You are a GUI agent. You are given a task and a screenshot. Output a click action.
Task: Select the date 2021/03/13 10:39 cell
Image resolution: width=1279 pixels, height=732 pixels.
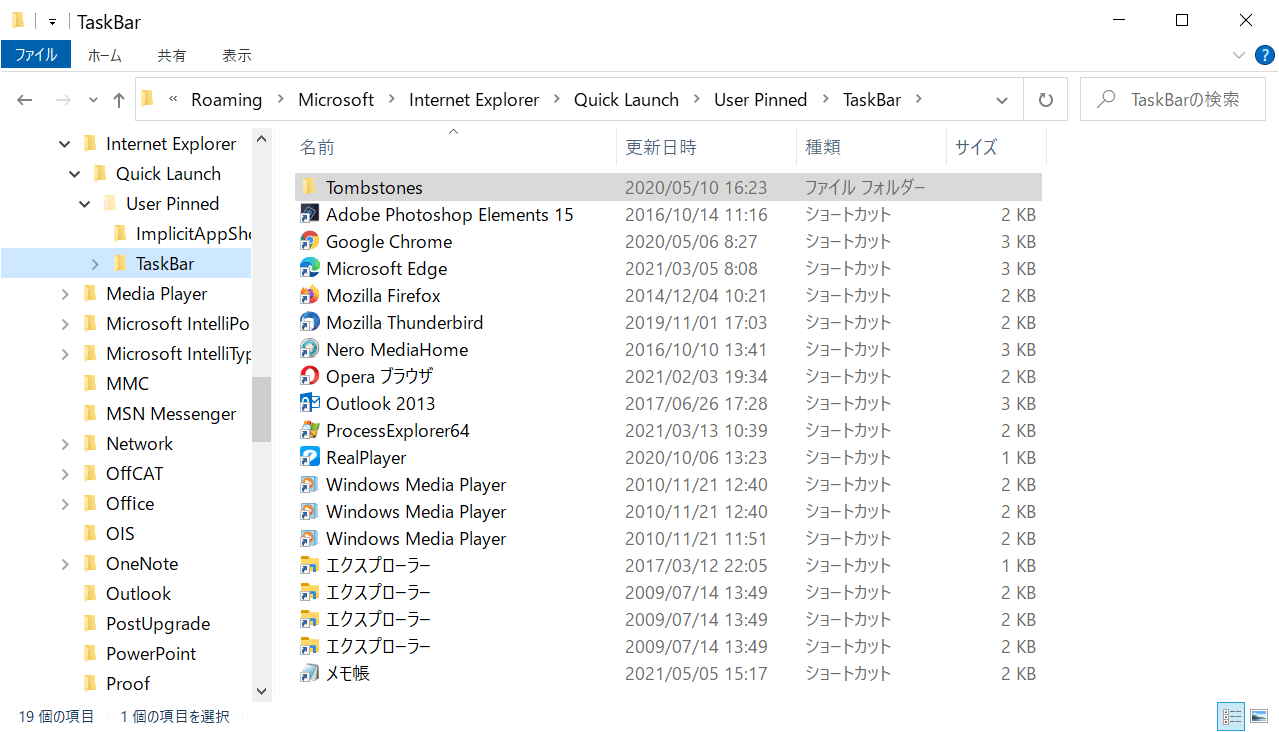pos(696,430)
